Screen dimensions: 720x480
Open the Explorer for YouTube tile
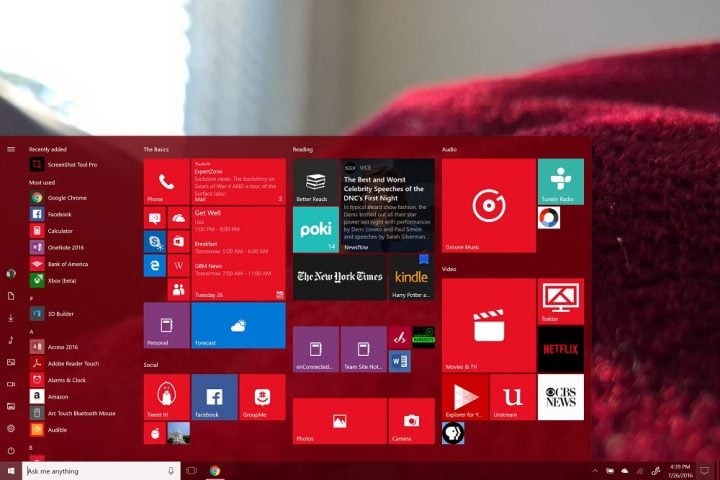465,397
